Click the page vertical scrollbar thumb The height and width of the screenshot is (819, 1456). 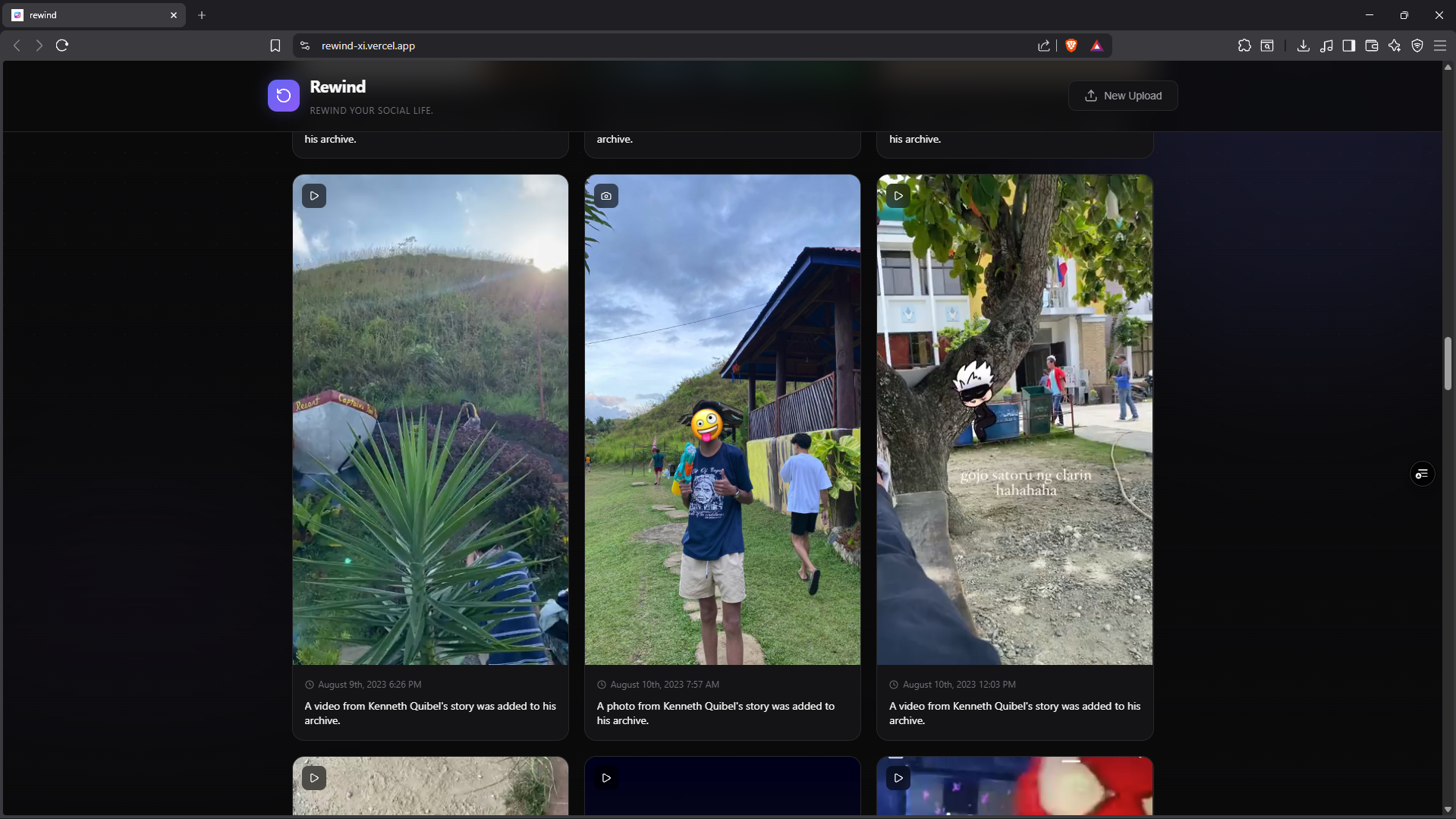(x=1448, y=364)
